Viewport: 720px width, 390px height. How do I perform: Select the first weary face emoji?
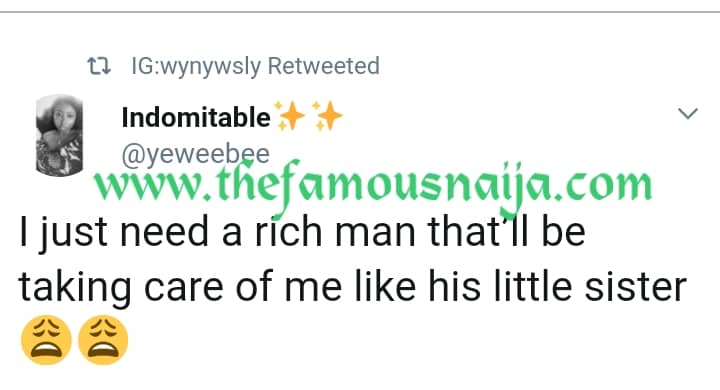coord(46,340)
